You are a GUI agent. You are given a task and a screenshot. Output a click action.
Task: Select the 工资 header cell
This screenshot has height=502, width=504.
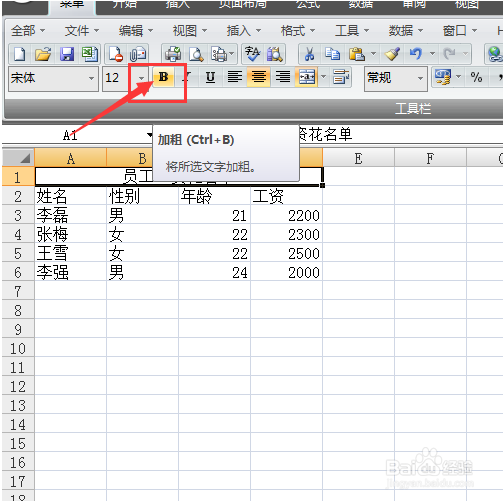pyautogui.click(x=287, y=196)
